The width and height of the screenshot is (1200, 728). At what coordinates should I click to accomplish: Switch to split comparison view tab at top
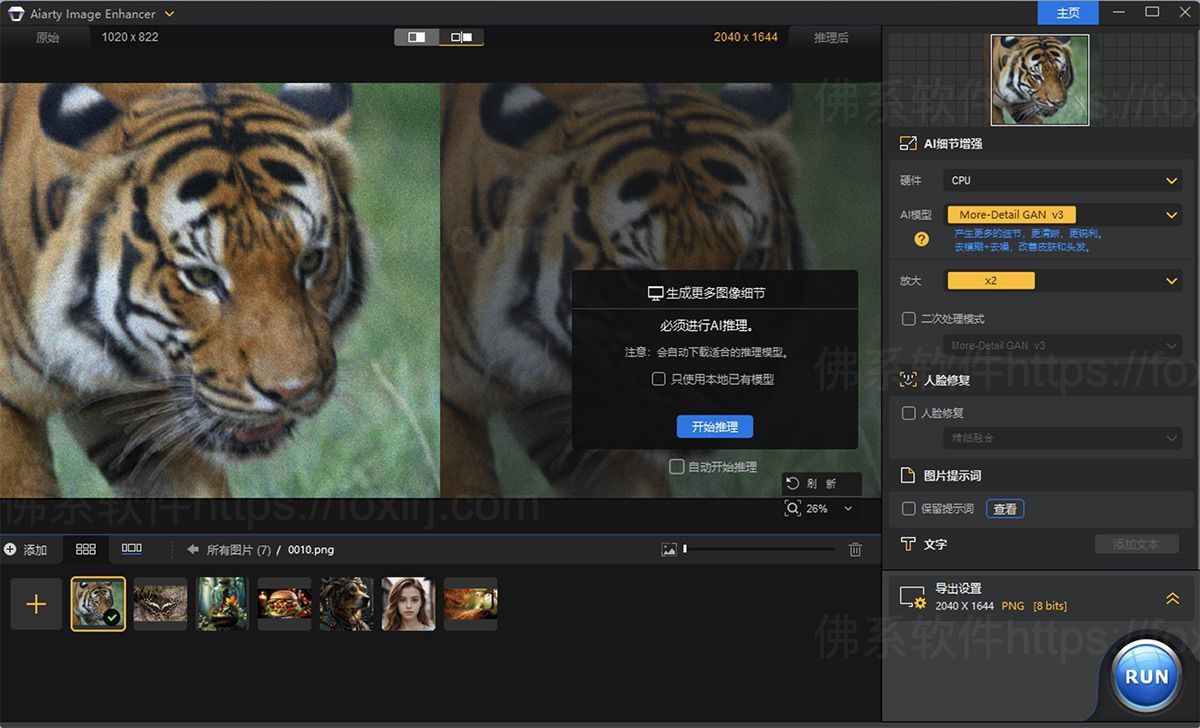click(x=464, y=34)
